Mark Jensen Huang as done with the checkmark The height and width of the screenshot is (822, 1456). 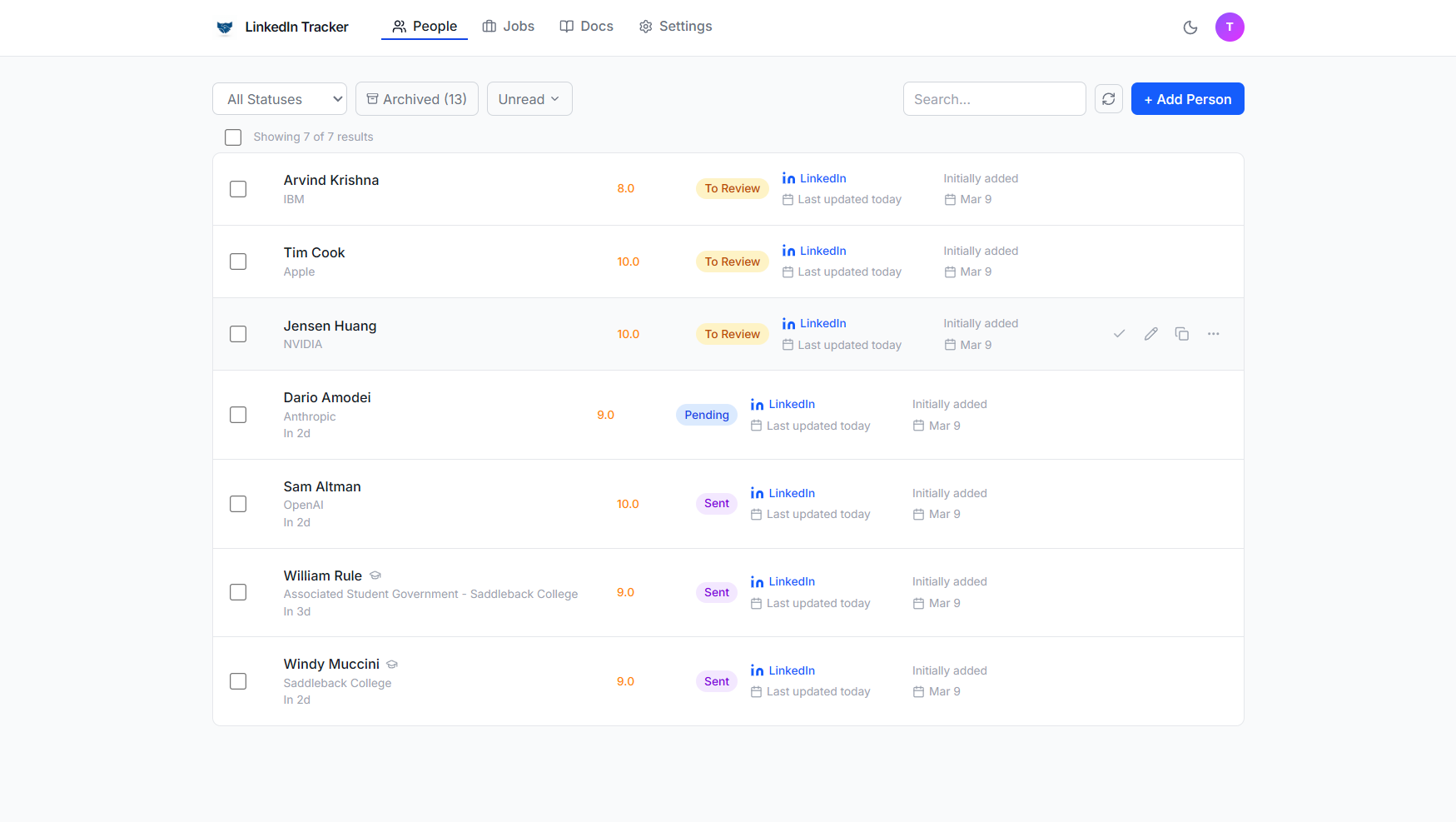pyautogui.click(x=1119, y=333)
